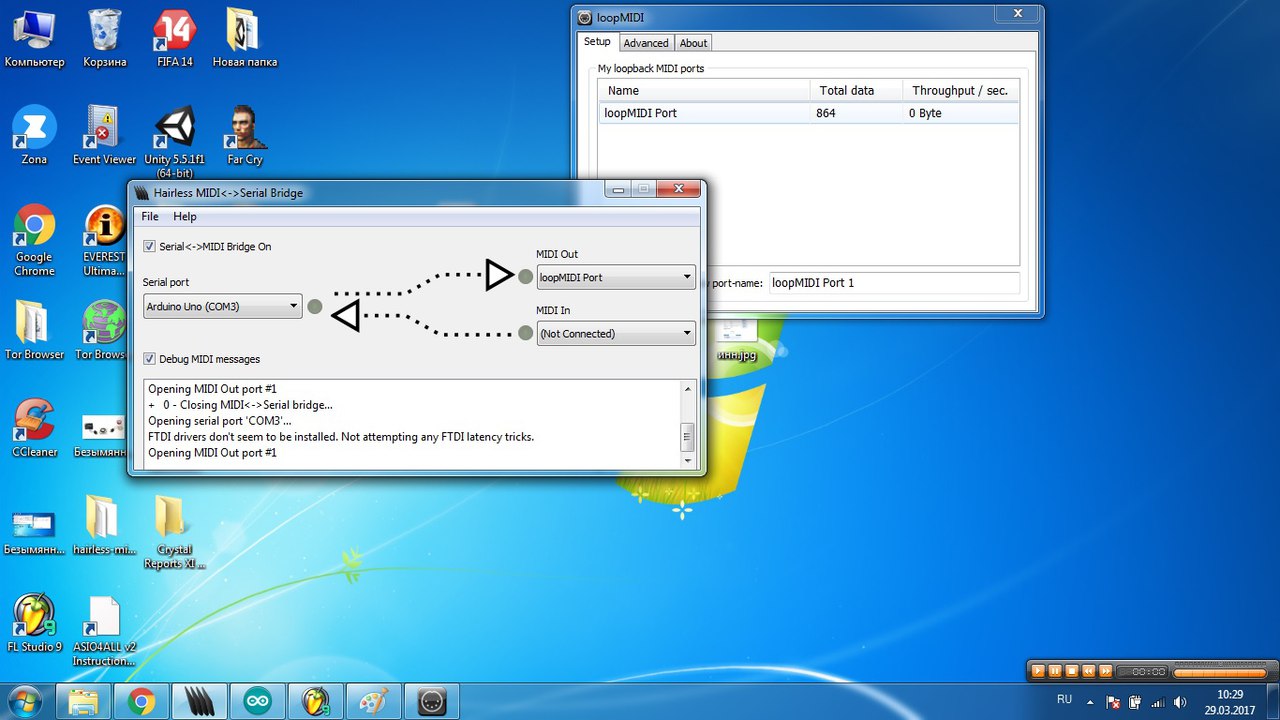The width and height of the screenshot is (1280, 720).
Task: Click the debug log scrollbar up arrow
Action: (687, 387)
